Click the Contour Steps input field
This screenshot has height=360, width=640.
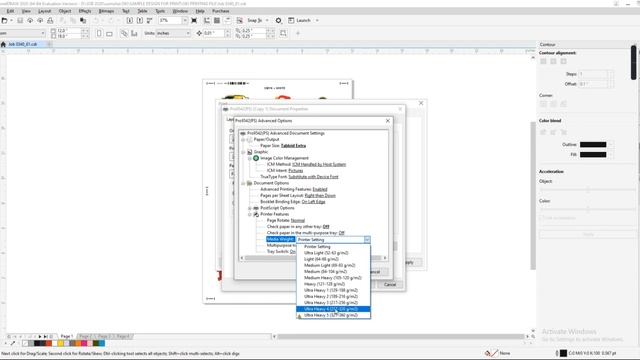(x=593, y=74)
